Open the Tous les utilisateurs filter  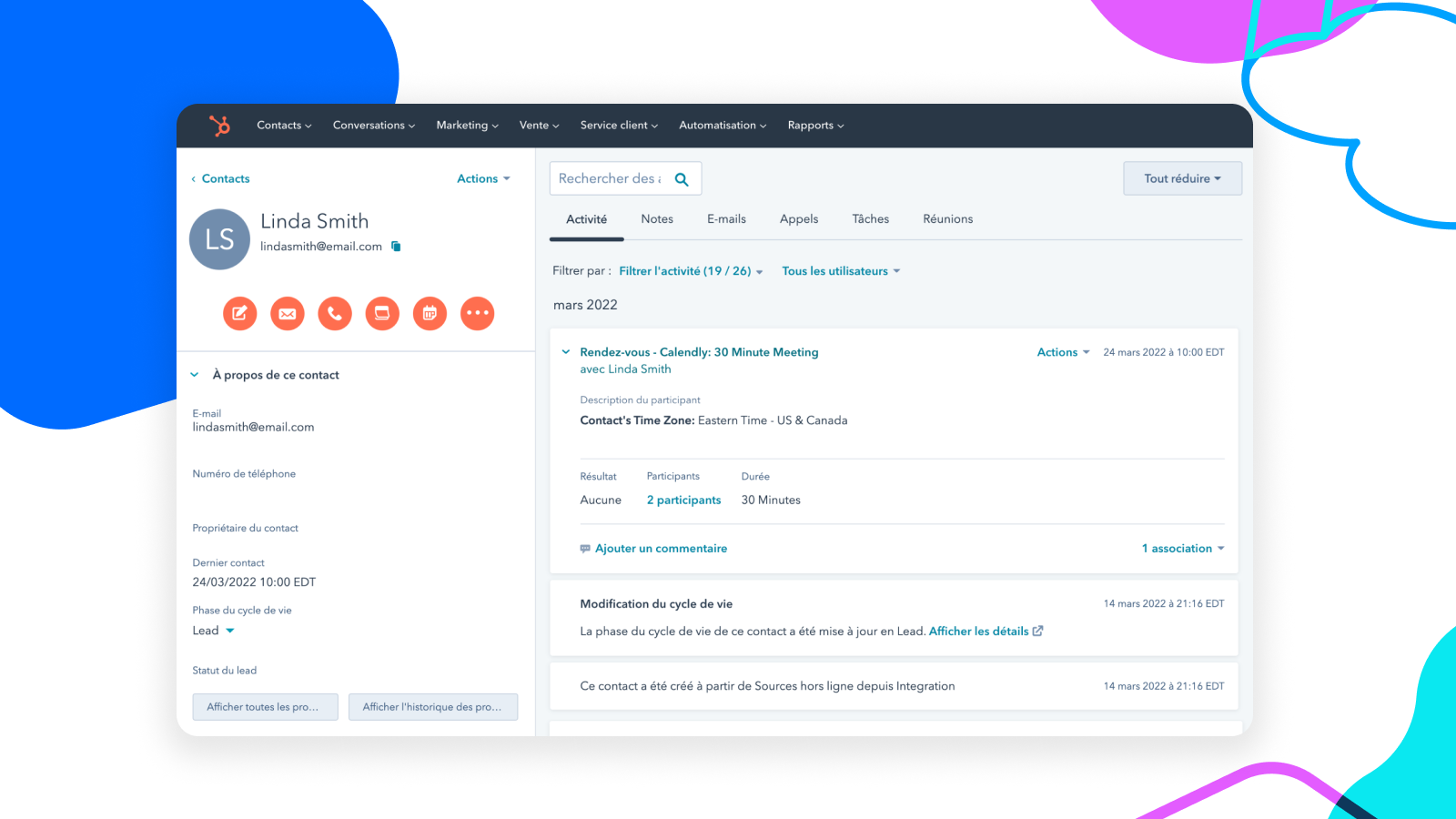[840, 270]
